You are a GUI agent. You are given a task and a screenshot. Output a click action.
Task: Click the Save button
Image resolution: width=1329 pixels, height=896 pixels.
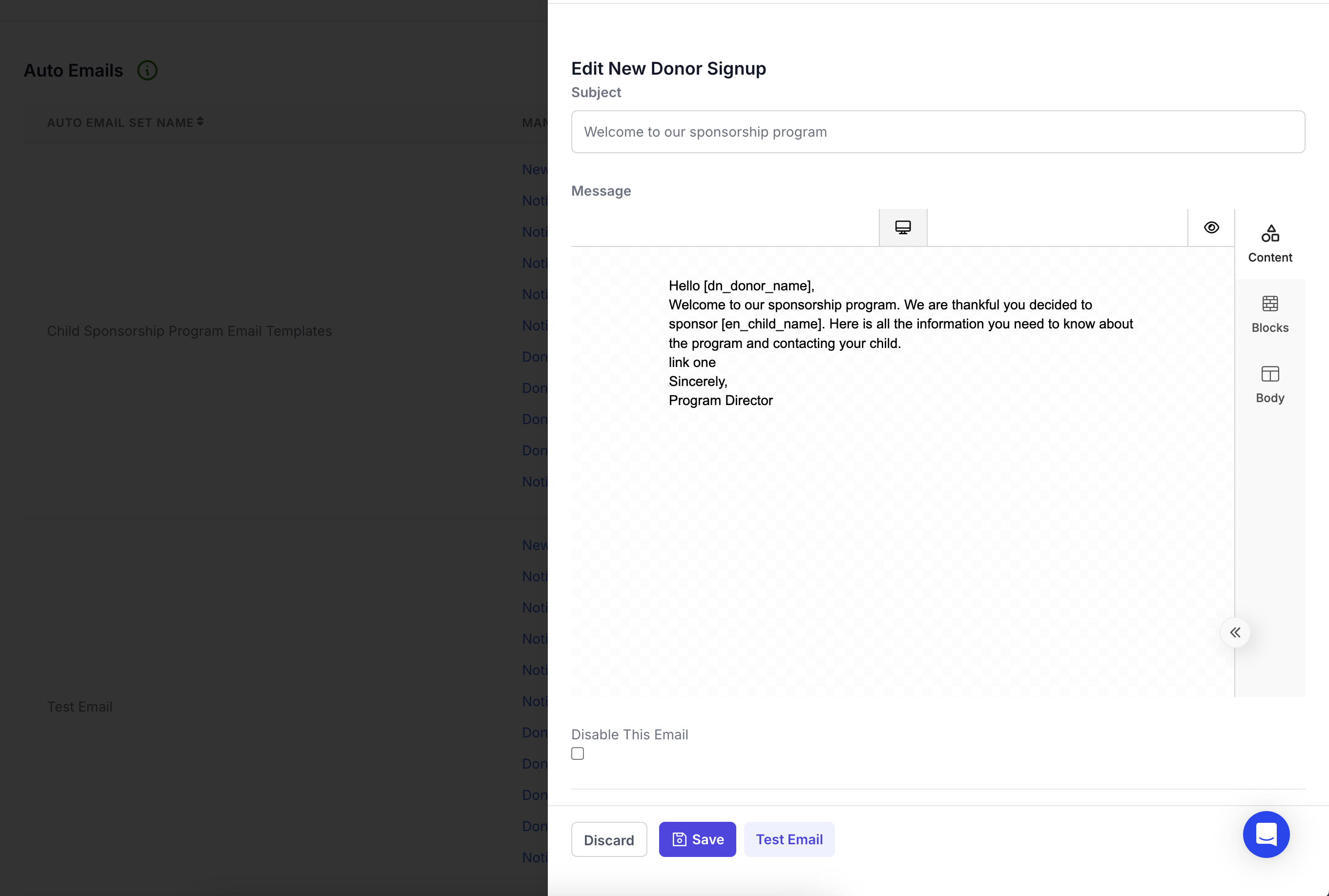pos(697,839)
